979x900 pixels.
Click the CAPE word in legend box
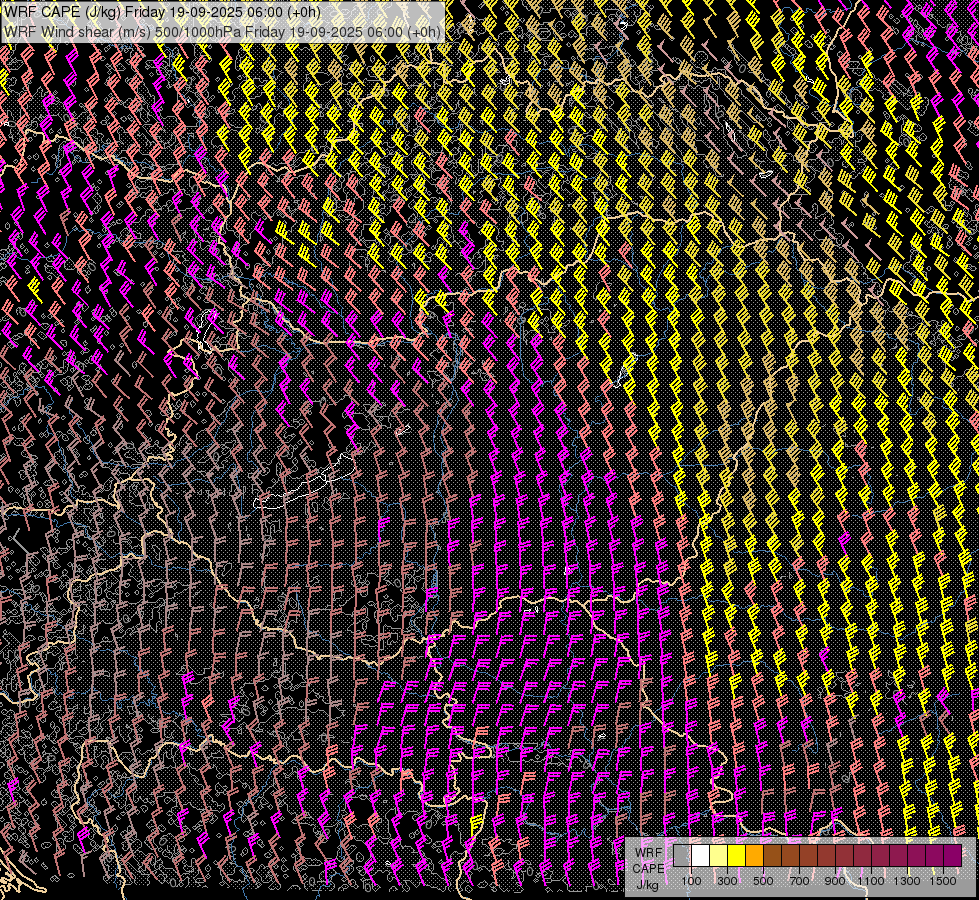coord(647,868)
